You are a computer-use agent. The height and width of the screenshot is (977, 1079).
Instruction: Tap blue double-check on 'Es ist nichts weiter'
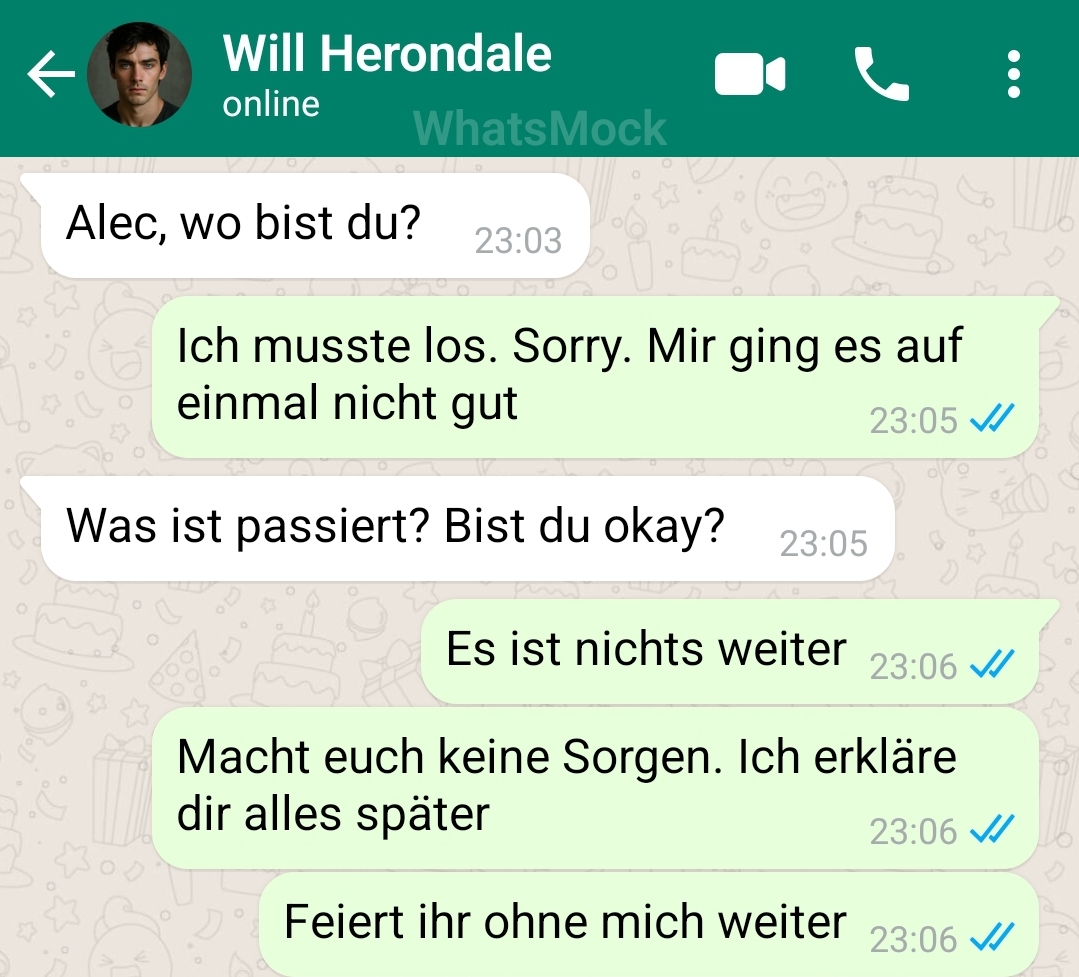click(x=992, y=663)
